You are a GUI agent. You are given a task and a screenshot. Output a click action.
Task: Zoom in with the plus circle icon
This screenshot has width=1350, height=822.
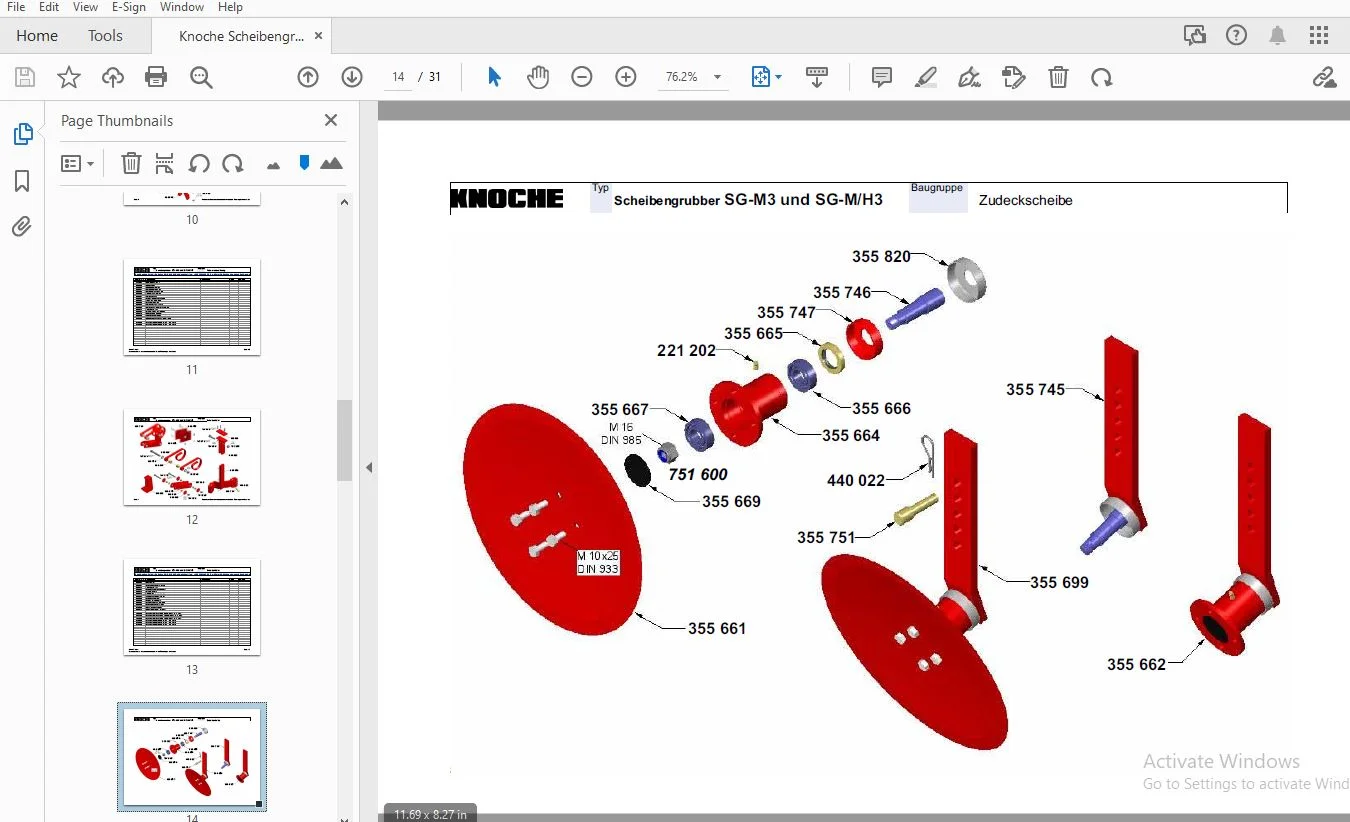tap(626, 77)
